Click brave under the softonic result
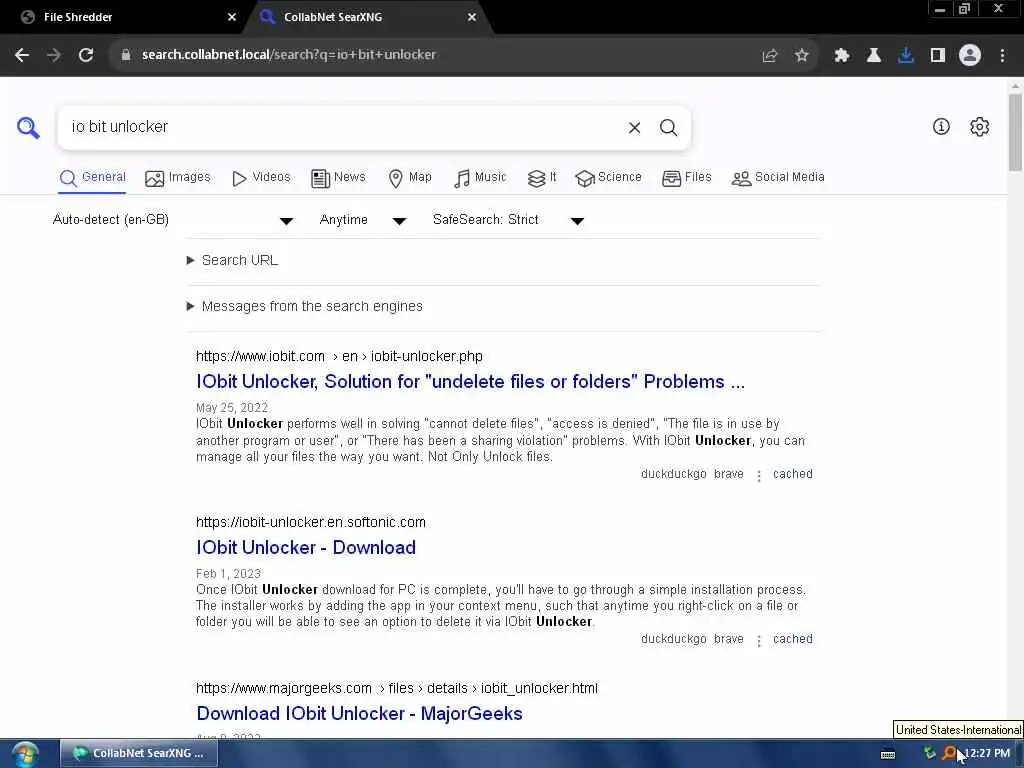Screen dimensions: 1024x768 coord(729,639)
